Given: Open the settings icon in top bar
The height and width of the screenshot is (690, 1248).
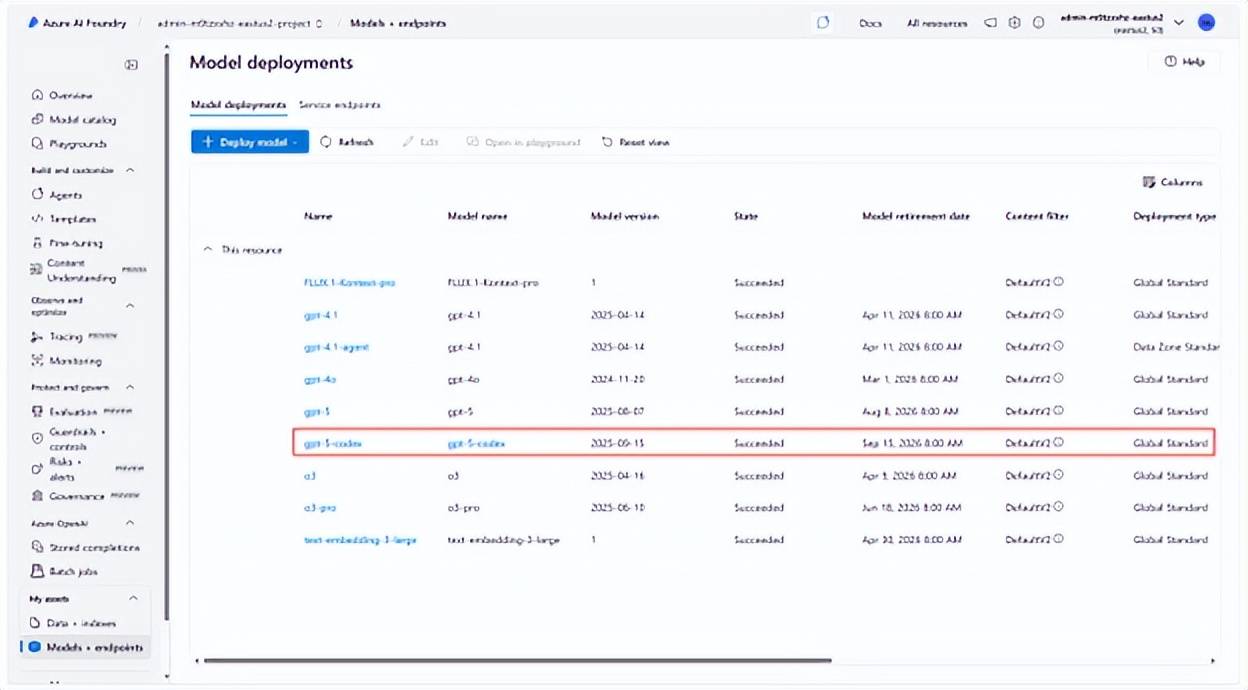Looking at the screenshot, I should [x=1015, y=22].
